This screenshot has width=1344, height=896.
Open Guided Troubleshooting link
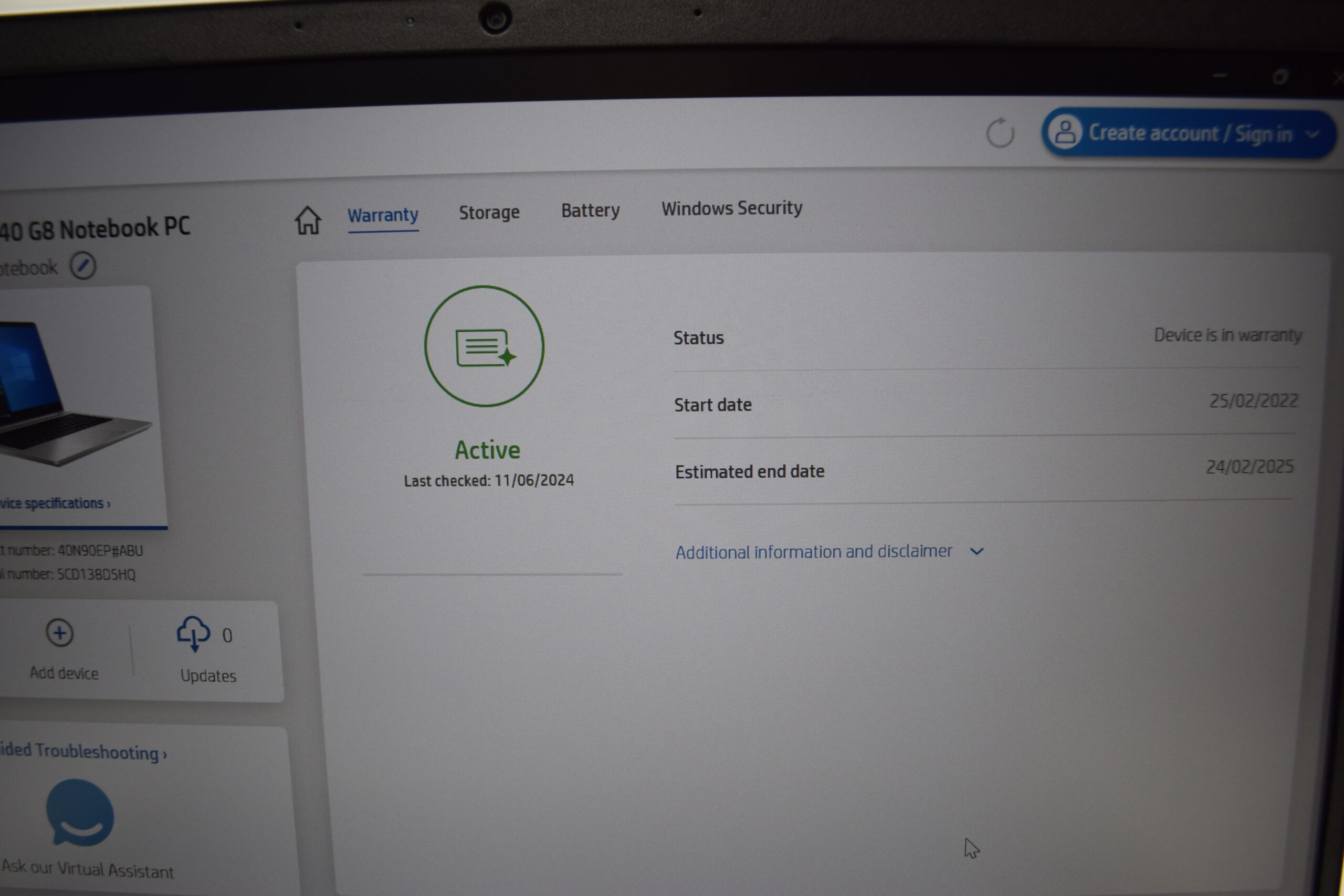click(83, 752)
